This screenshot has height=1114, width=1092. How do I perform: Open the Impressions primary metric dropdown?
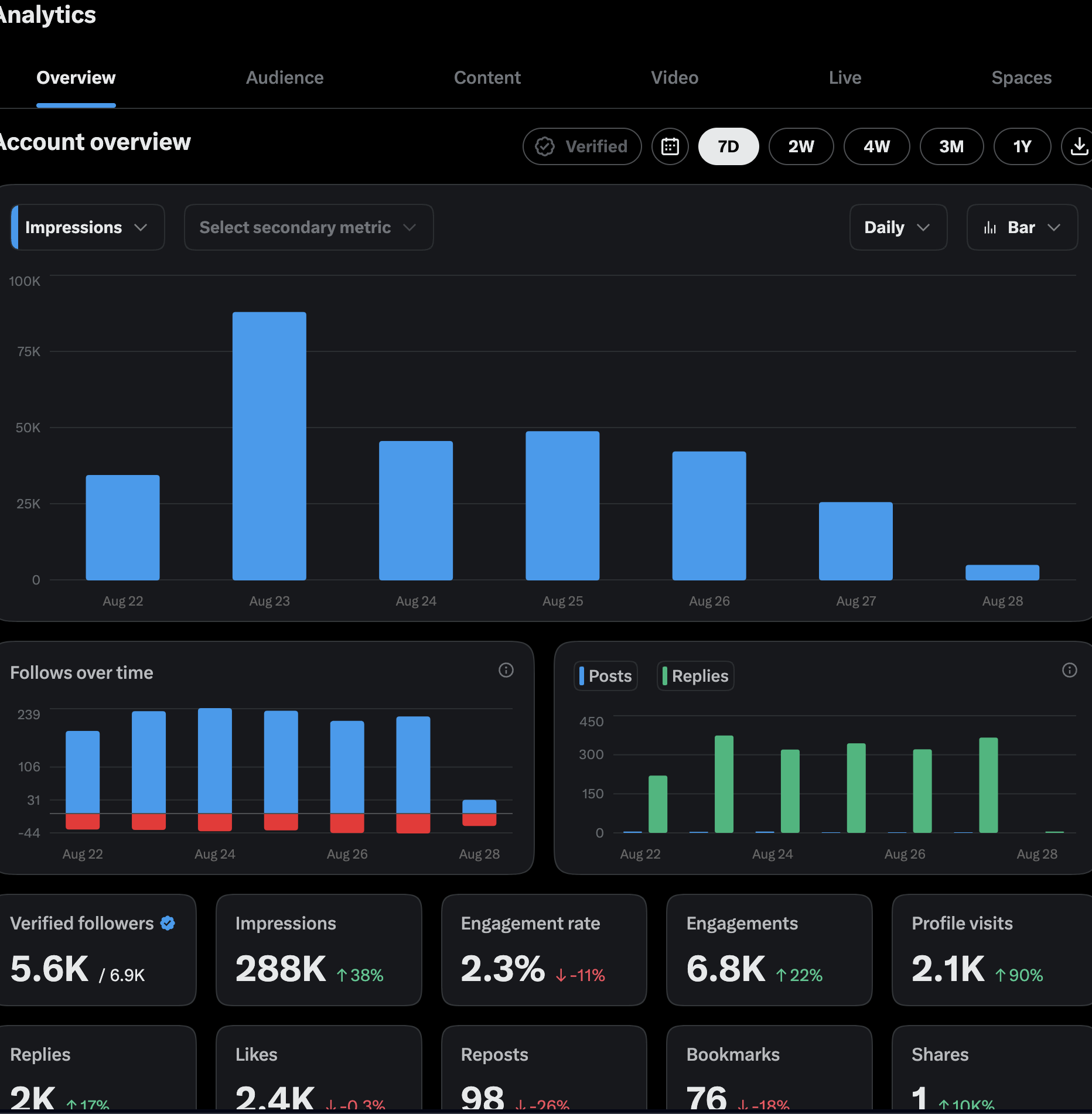click(x=88, y=227)
